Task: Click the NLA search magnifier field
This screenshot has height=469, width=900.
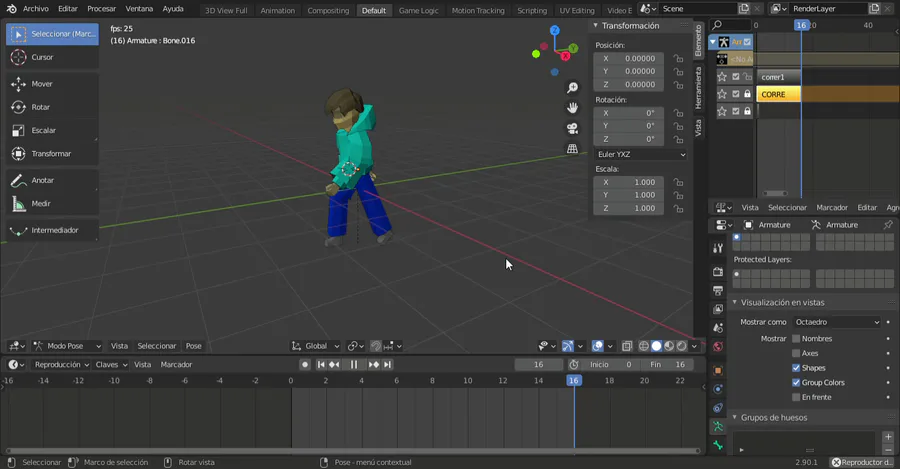Action: click(x=731, y=25)
